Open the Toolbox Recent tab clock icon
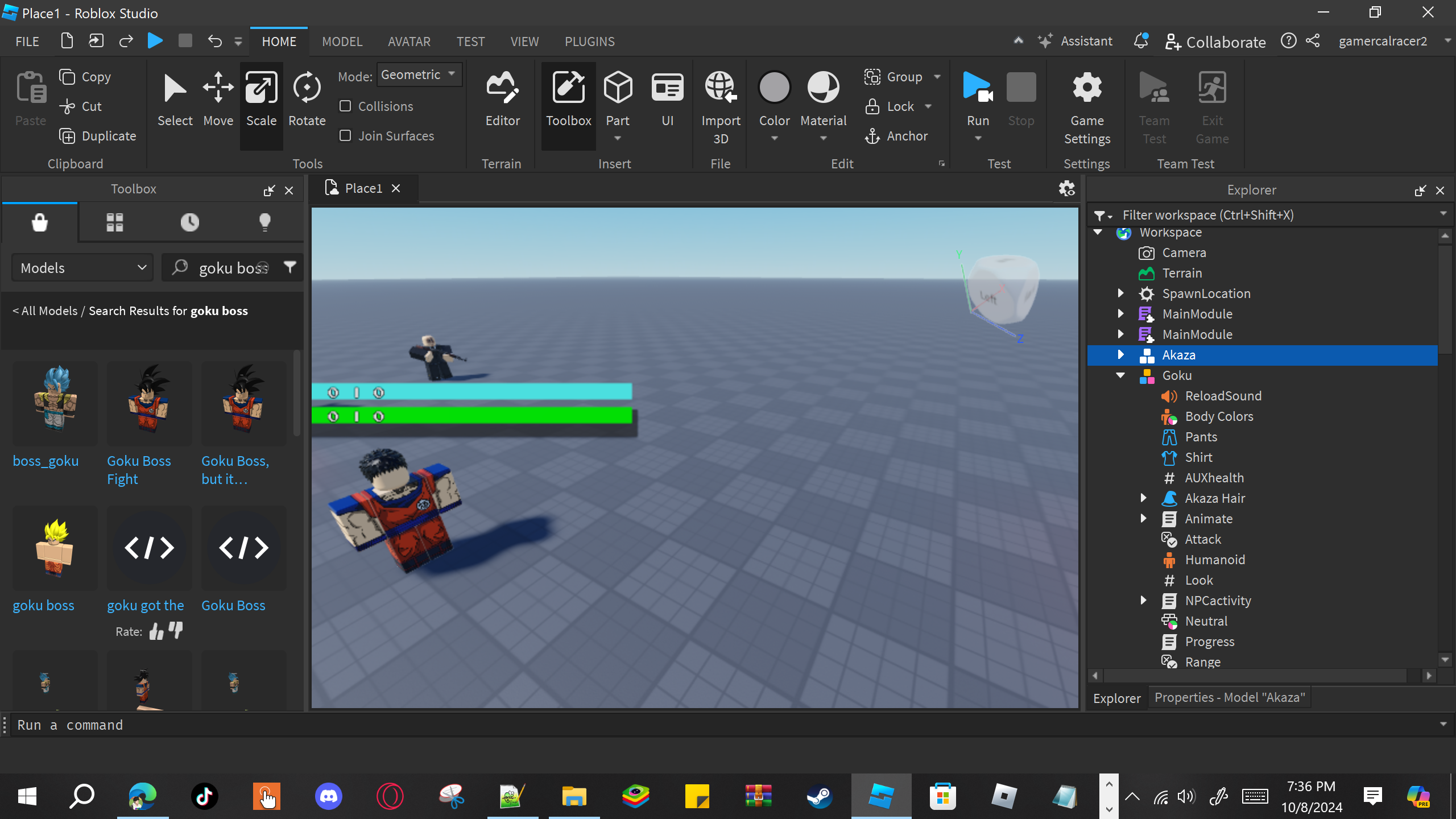Image resolution: width=1456 pixels, height=819 pixels. (189, 222)
